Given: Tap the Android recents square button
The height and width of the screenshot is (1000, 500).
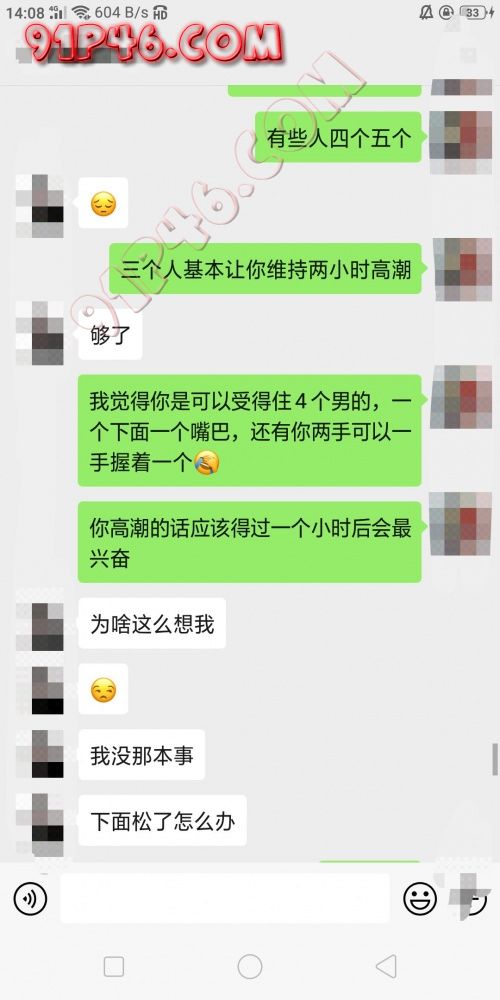Looking at the screenshot, I should point(114,967).
